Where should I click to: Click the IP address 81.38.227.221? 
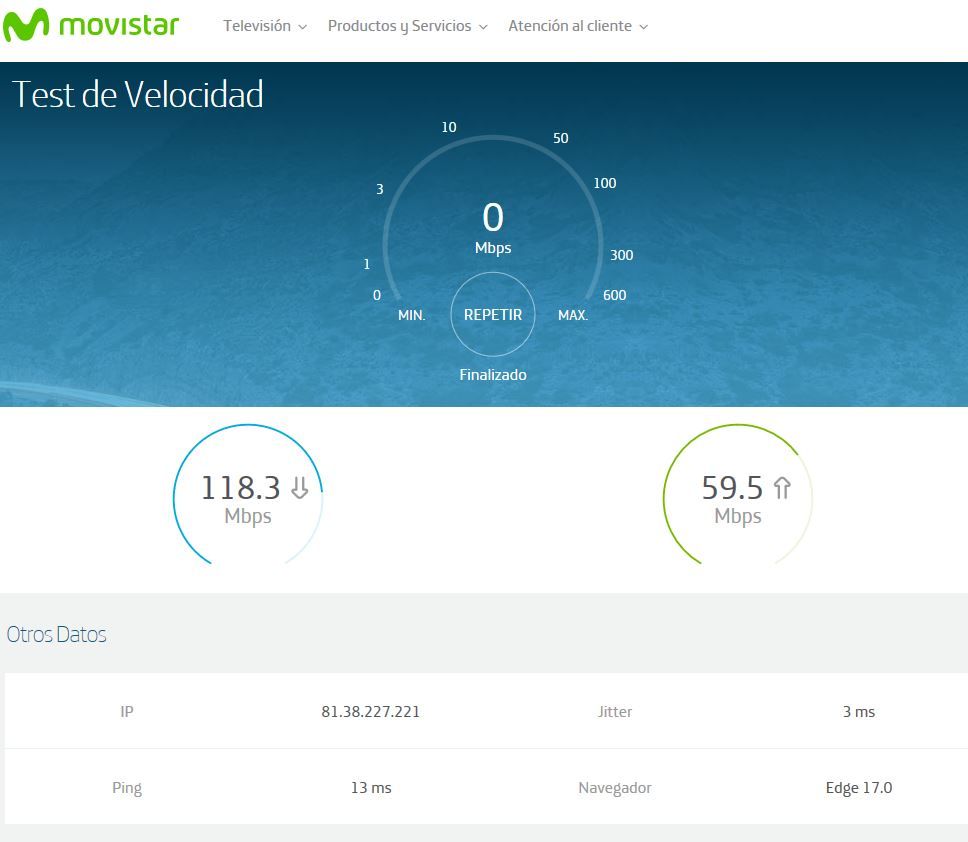coord(370,712)
